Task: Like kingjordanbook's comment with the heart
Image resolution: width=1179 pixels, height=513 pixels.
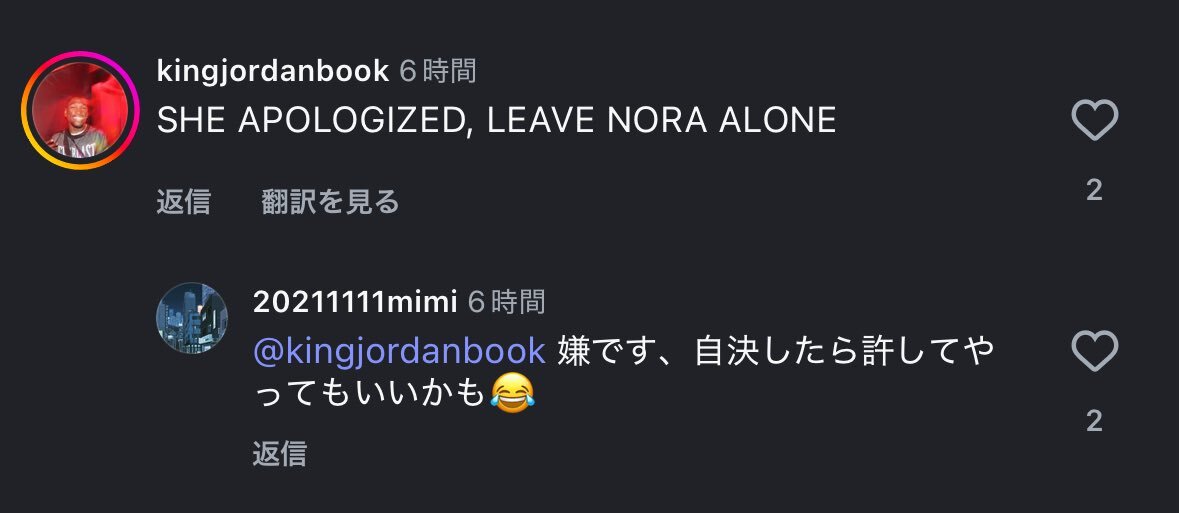Action: pos(1095,120)
